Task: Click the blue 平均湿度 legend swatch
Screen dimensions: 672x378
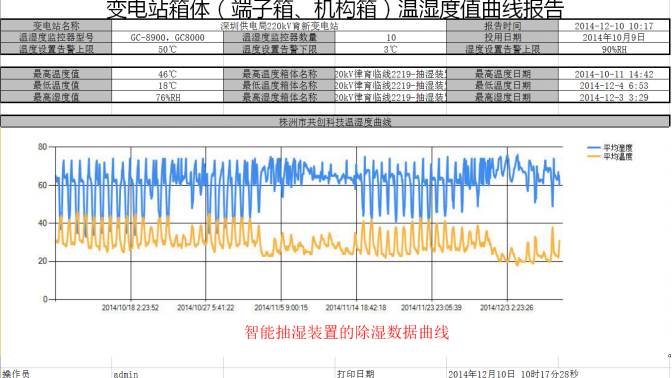Action: [594, 147]
